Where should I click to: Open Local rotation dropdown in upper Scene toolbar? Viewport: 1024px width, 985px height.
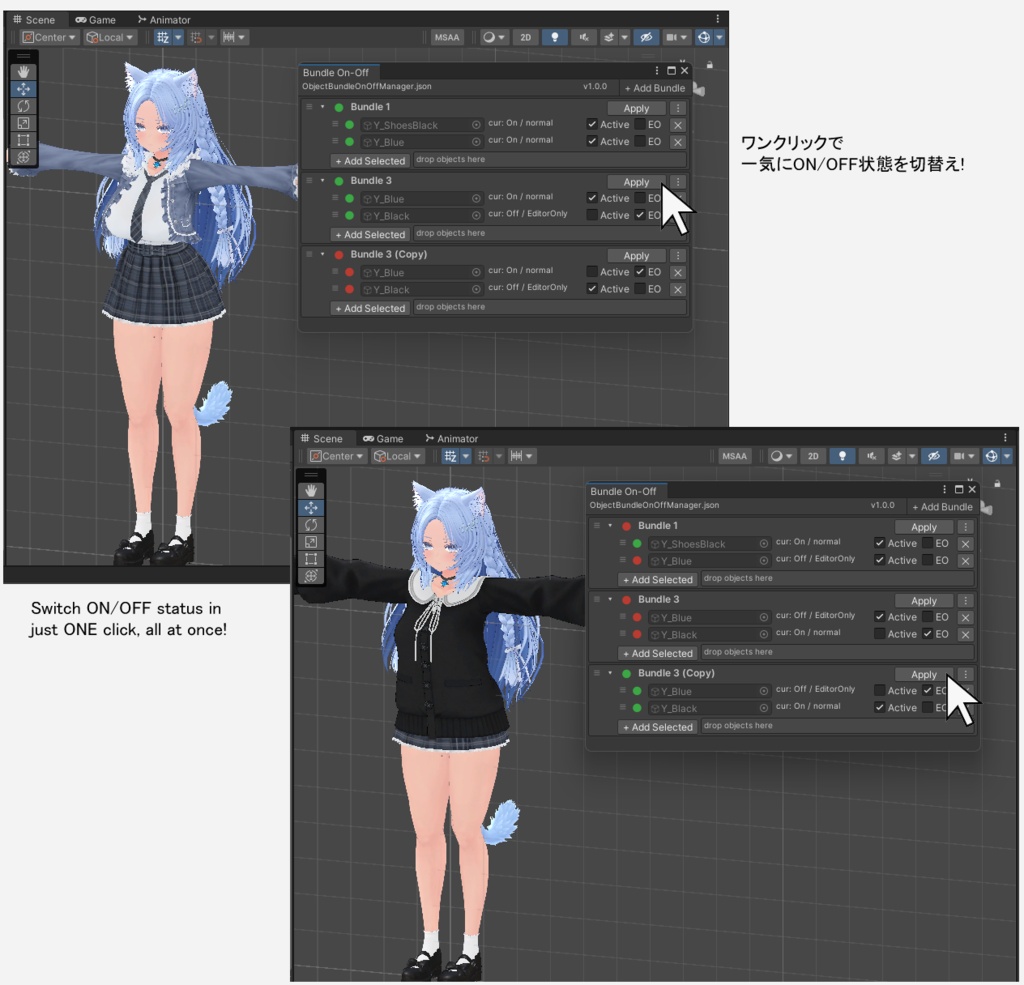[x=110, y=37]
